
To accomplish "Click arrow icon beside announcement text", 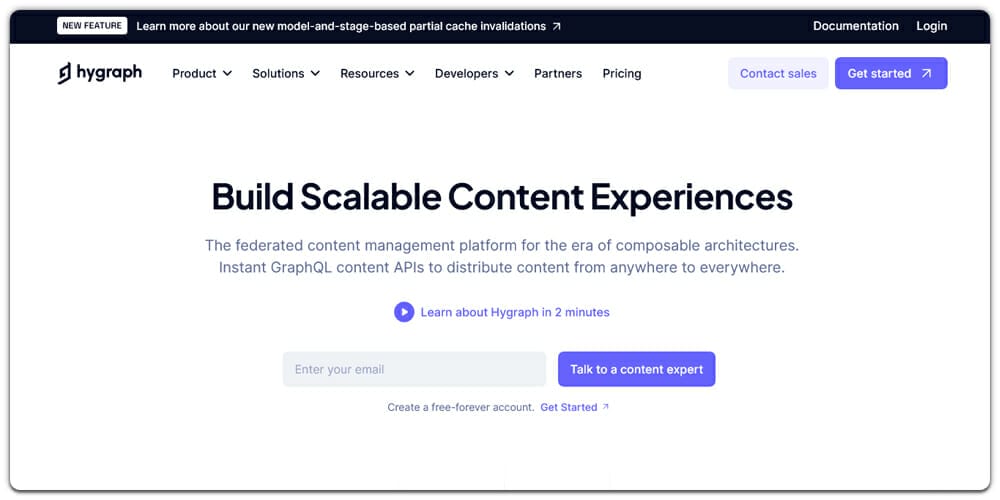I will (x=557, y=26).
